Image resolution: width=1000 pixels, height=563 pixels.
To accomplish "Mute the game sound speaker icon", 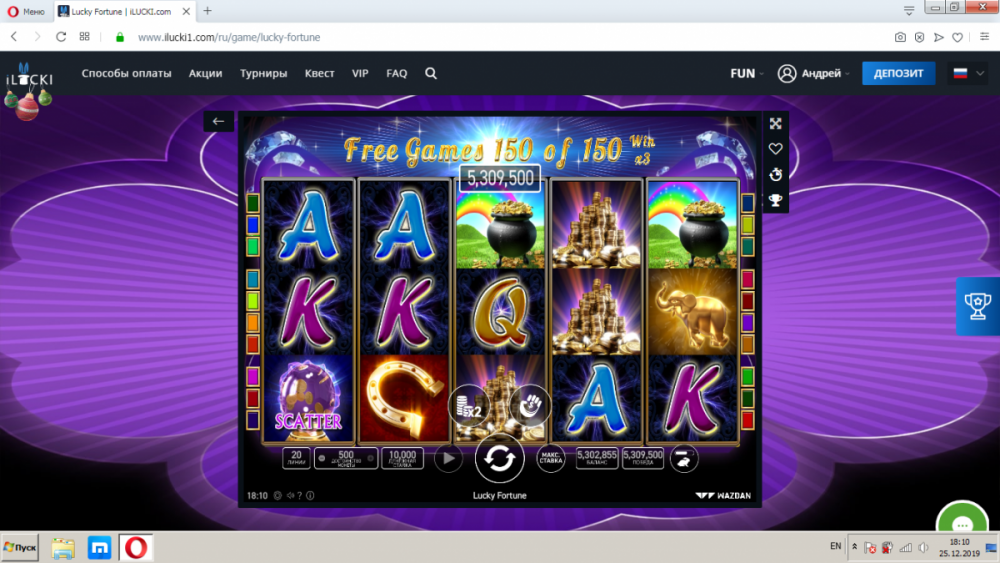I will pos(290,495).
